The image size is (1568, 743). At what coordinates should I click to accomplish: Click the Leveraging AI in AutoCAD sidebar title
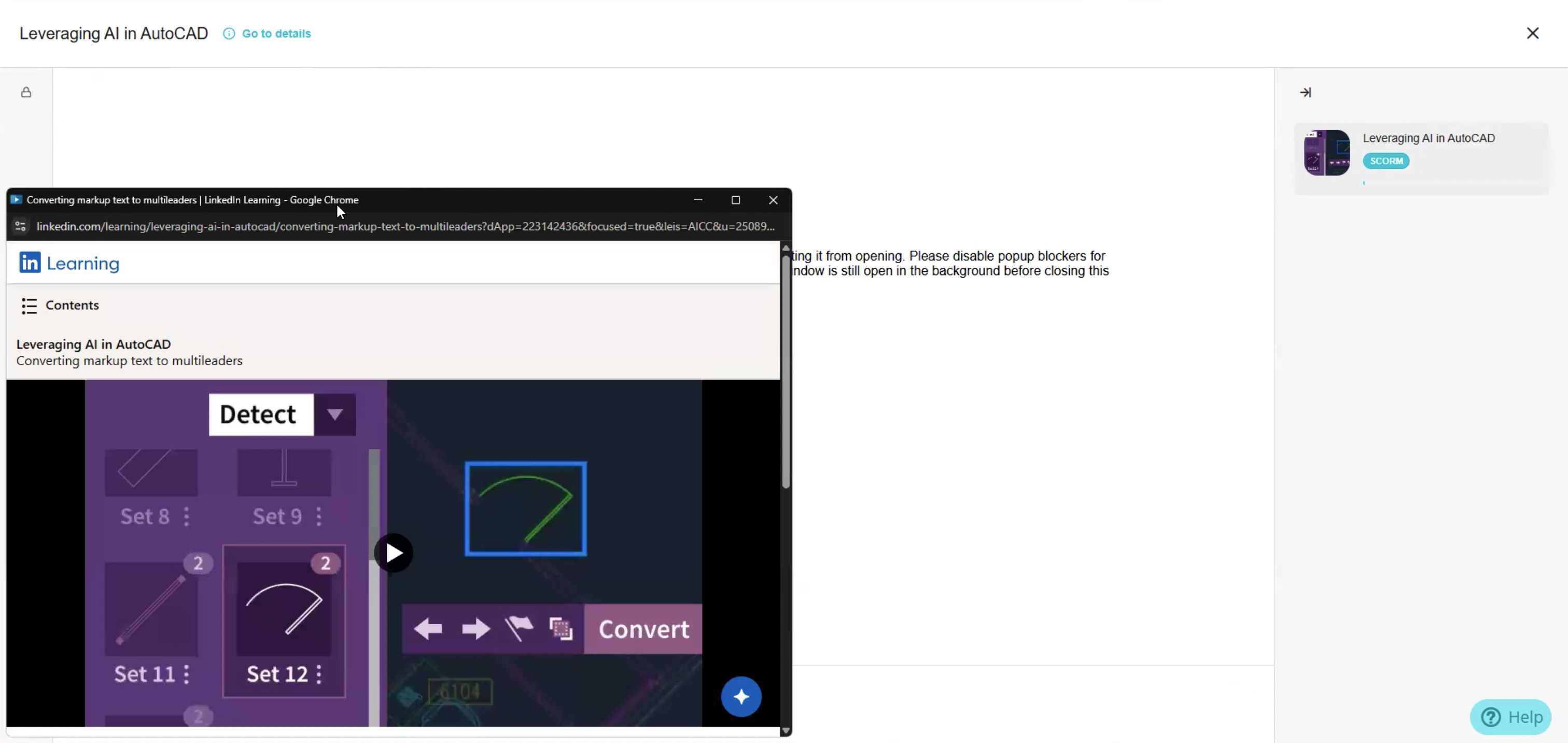tap(1428, 138)
